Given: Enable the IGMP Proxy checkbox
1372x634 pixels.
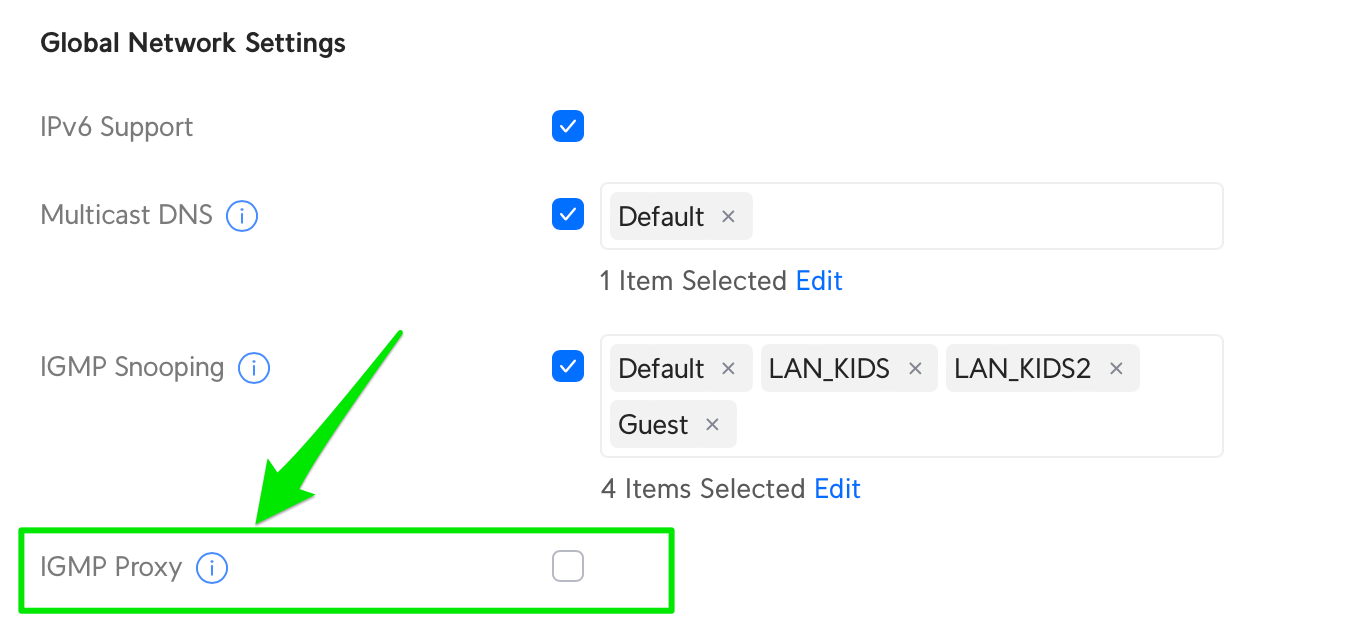Looking at the screenshot, I should tap(568, 567).
